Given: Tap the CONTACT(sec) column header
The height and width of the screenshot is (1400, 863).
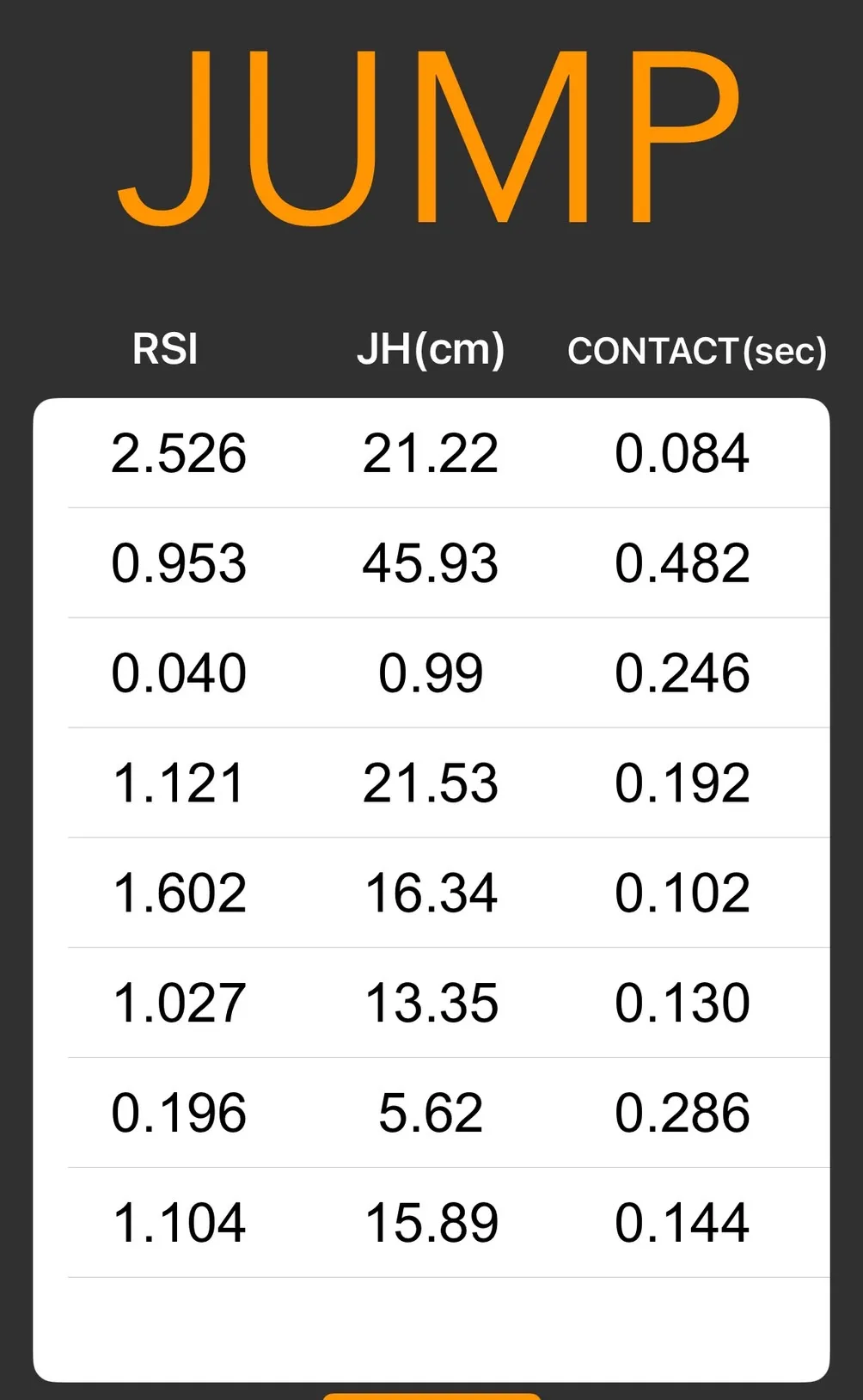Looking at the screenshot, I should tap(697, 351).
